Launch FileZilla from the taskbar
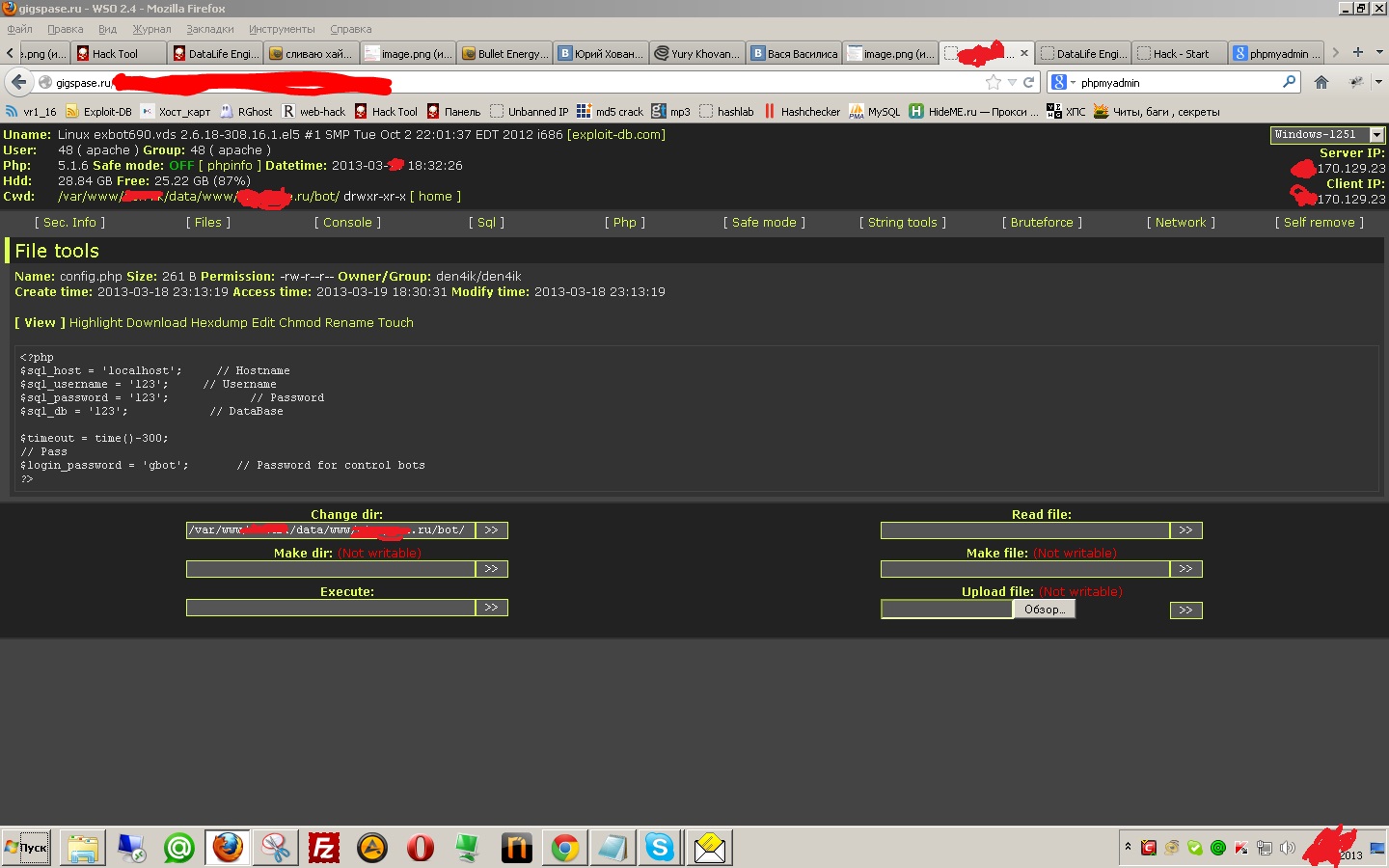This screenshot has width=1389, height=868. click(324, 848)
